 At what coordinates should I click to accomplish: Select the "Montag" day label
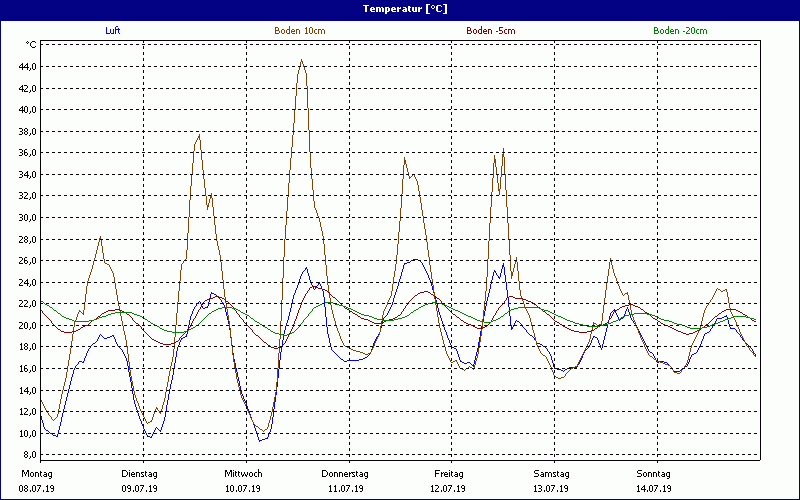pyautogui.click(x=36, y=473)
